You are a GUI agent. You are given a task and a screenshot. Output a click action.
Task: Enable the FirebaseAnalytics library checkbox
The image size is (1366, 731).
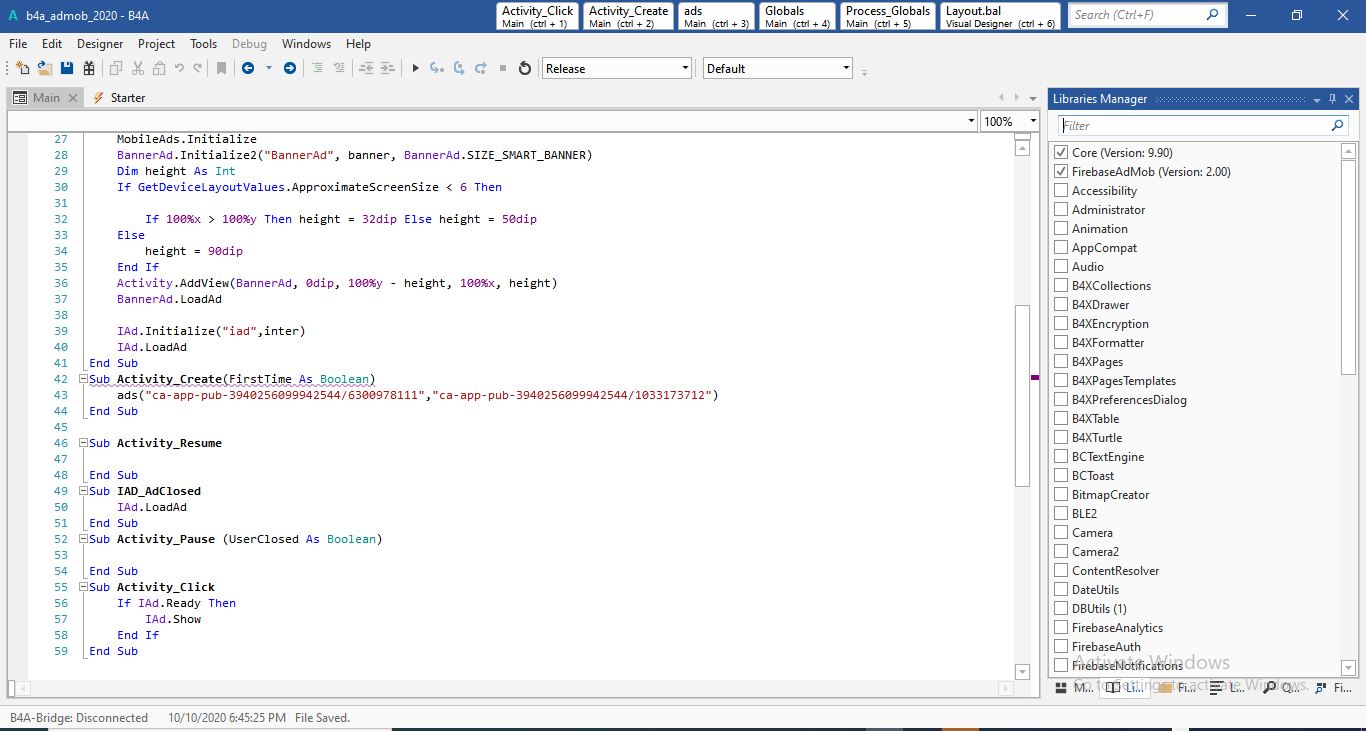point(1061,628)
